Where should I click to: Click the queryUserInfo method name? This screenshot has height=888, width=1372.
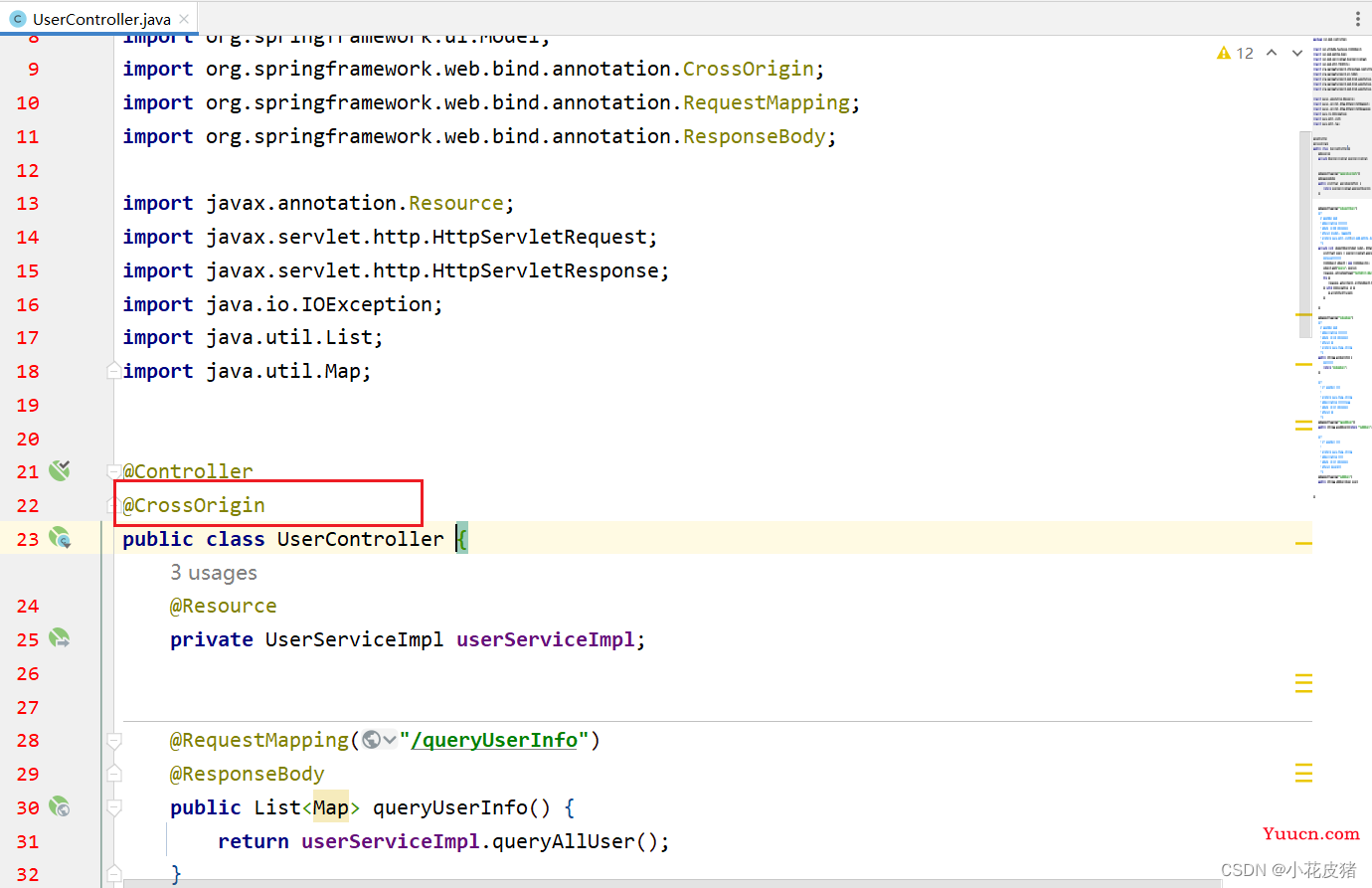point(450,807)
